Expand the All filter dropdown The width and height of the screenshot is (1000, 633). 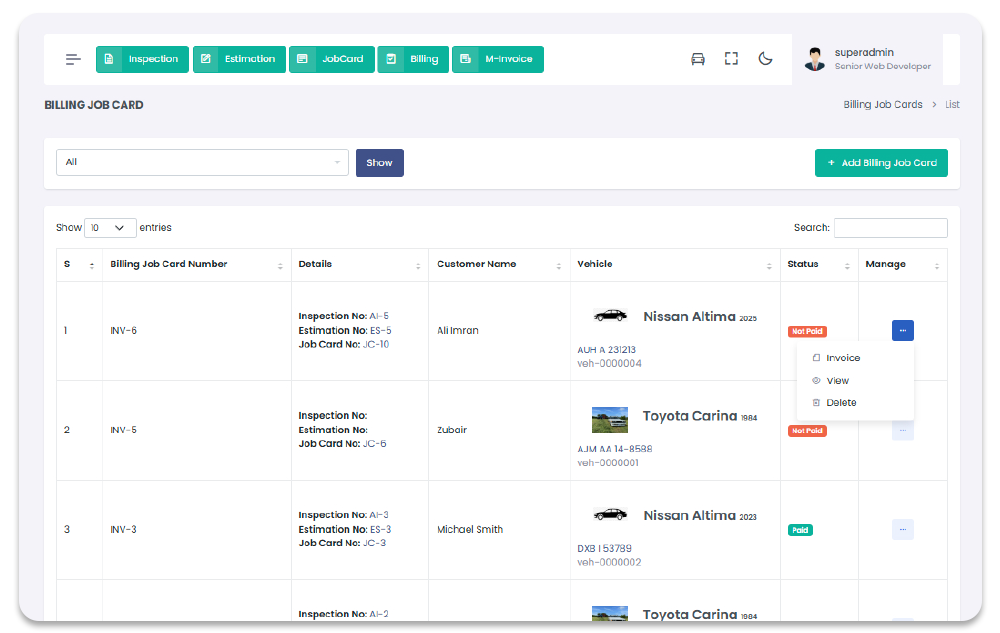[202, 162]
